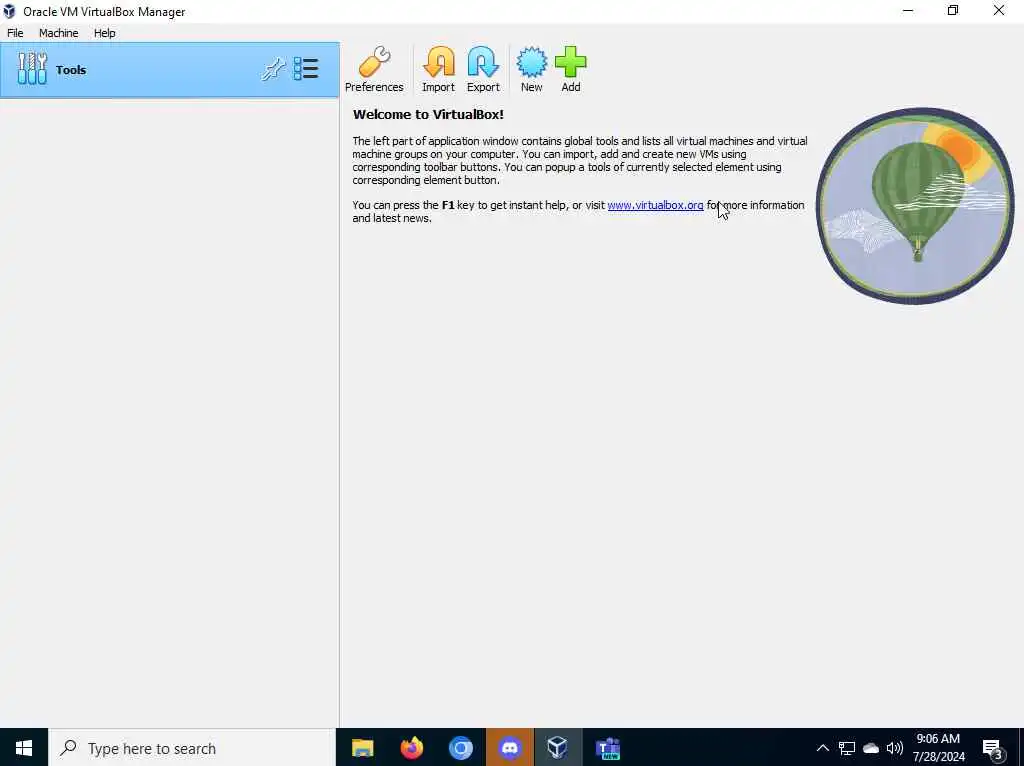Image resolution: width=1024 pixels, height=766 pixels.
Task: Show hidden system tray icons
Action: click(823, 748)
